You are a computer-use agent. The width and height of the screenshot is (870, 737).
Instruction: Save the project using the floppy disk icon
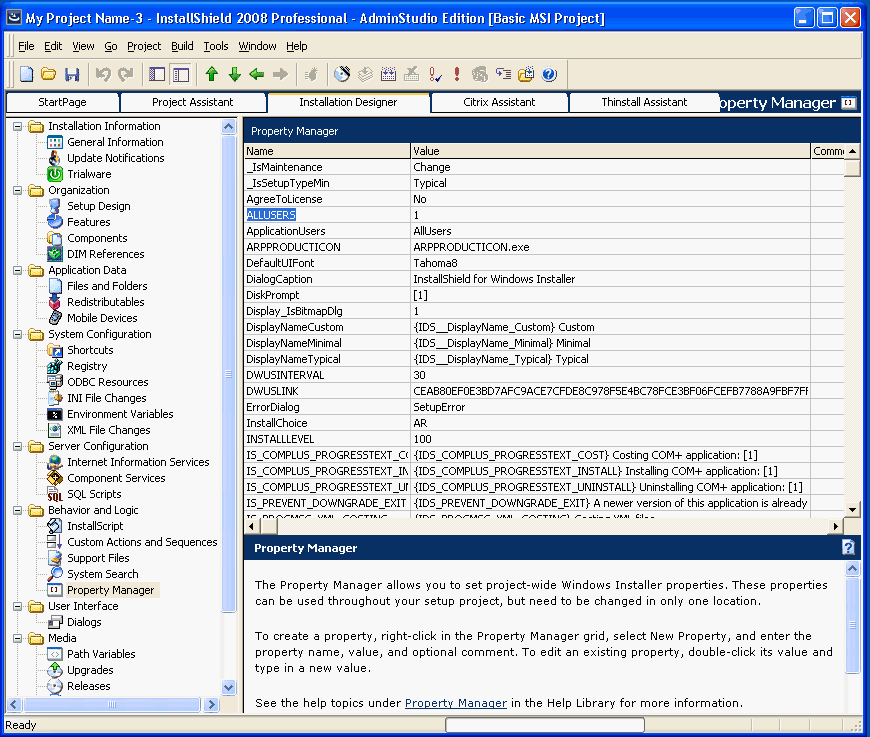(x=72, y=74)
